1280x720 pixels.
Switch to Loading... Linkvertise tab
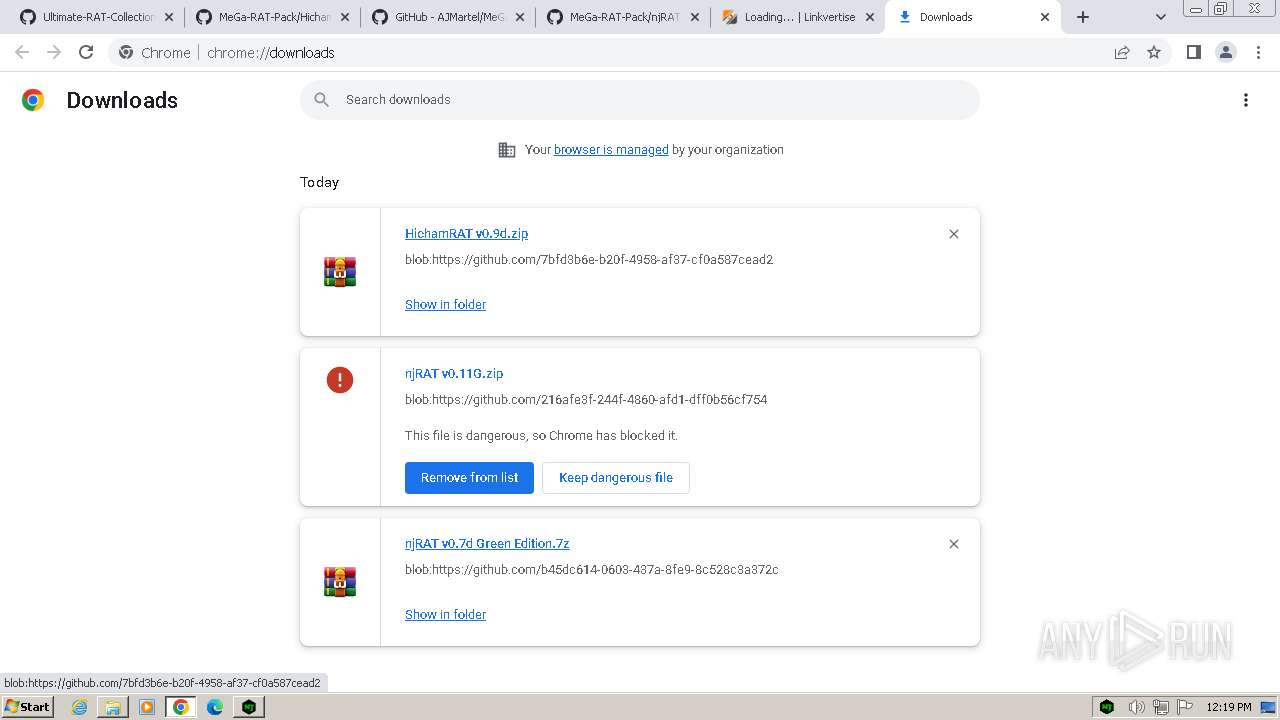[799, 17]
